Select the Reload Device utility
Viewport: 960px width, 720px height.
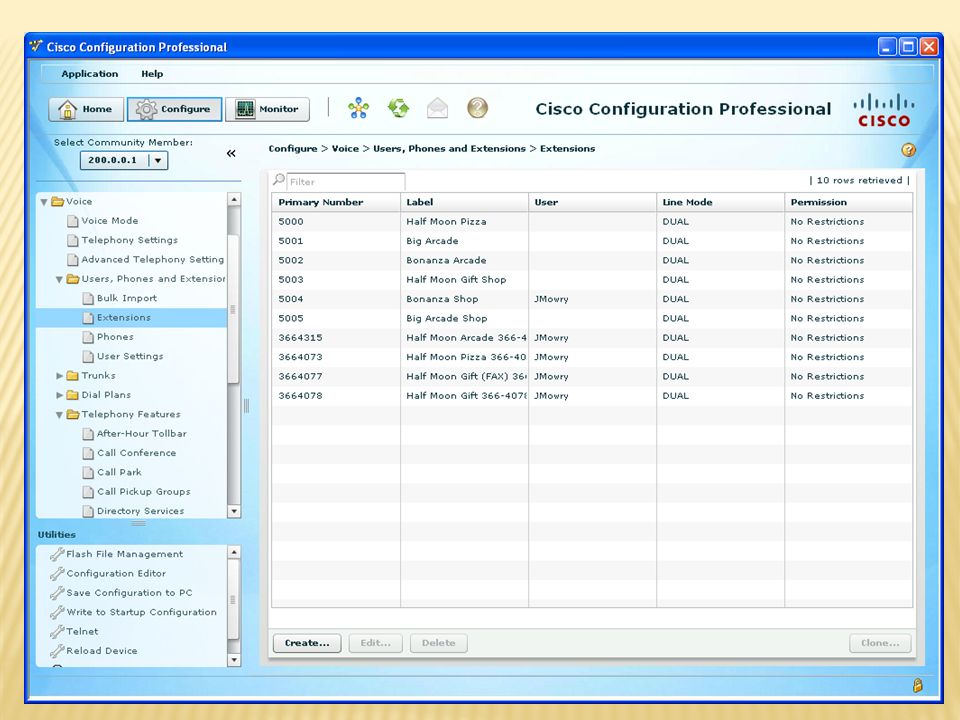[102, 651]
